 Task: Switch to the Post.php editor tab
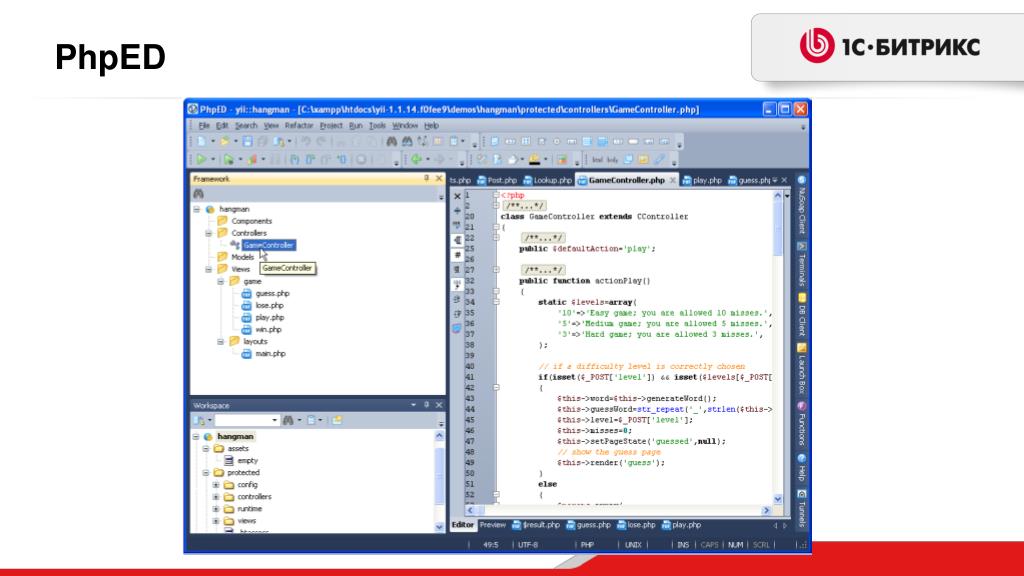click(497, 180)
